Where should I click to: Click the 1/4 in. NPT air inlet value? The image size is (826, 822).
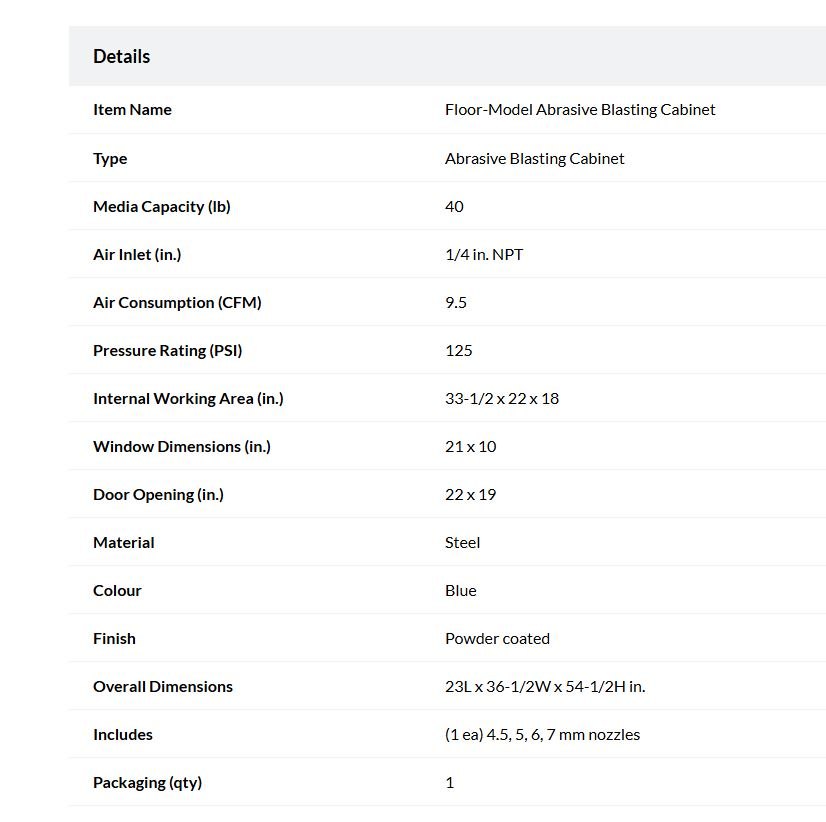point(484,255)
